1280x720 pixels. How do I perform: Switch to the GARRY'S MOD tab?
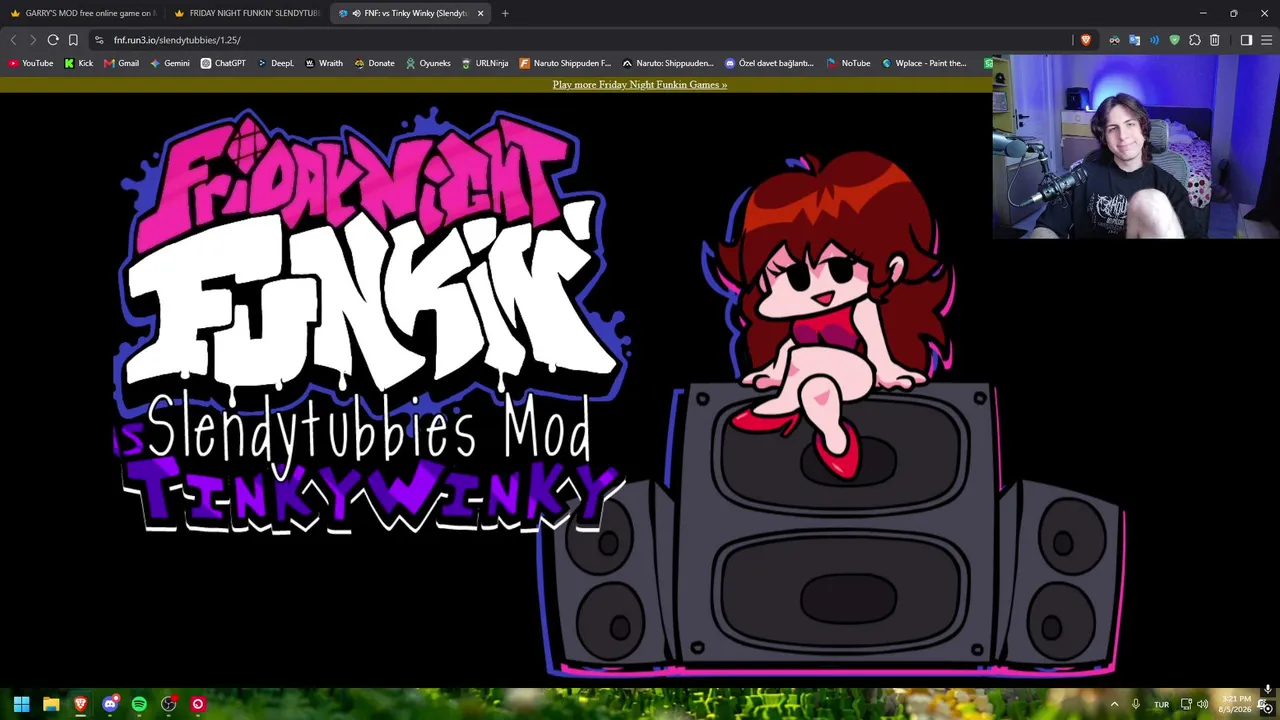tap(82, 13)
